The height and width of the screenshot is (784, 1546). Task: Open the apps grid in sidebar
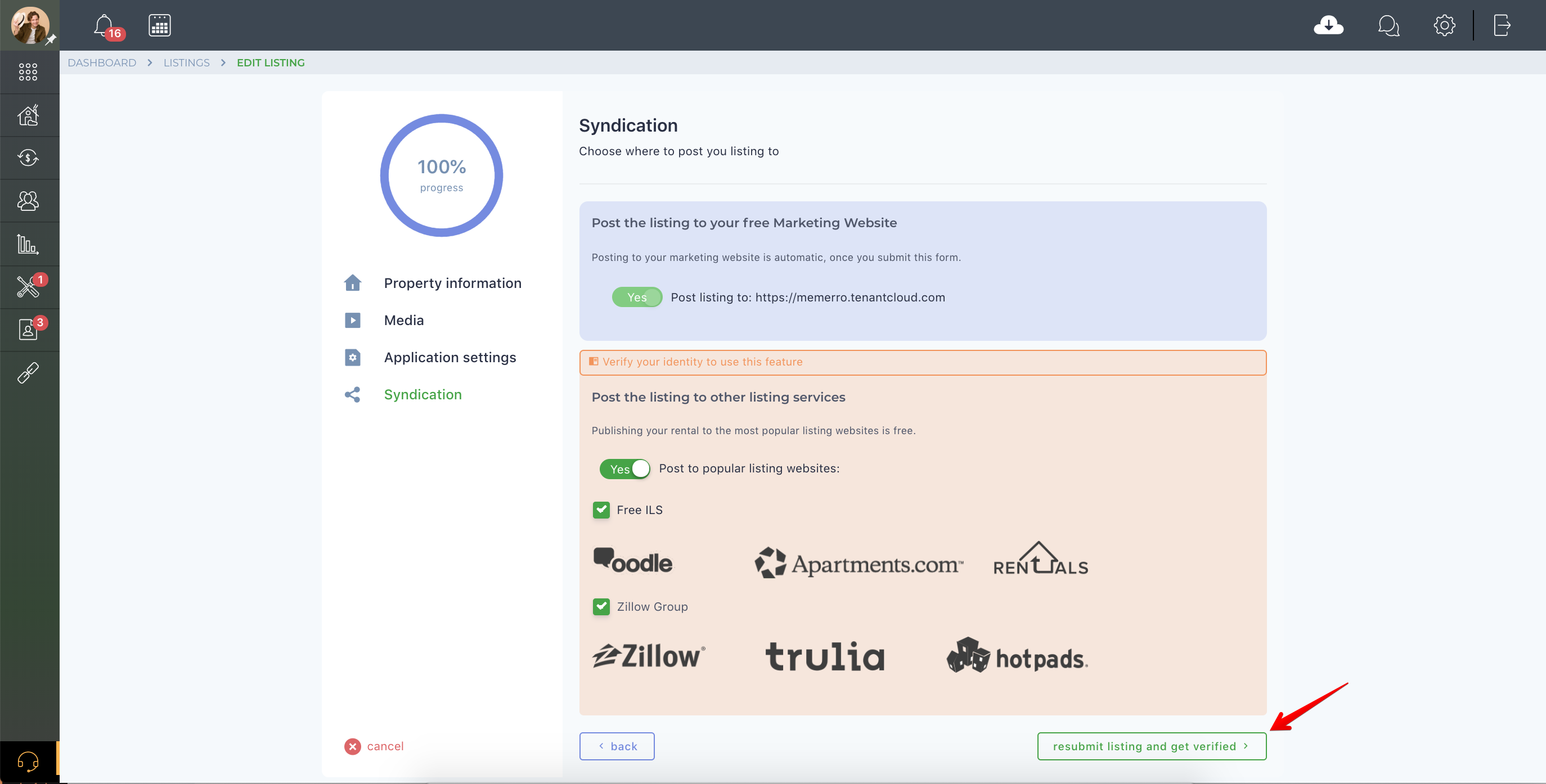(x=28, y=72)
